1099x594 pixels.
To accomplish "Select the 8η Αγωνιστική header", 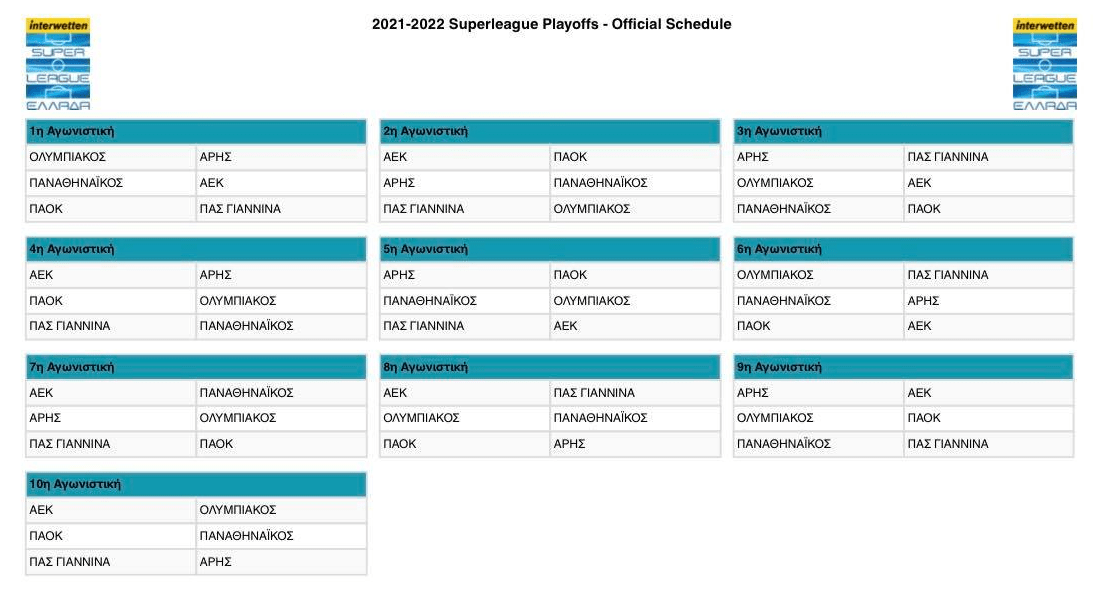I will (425, 367).
